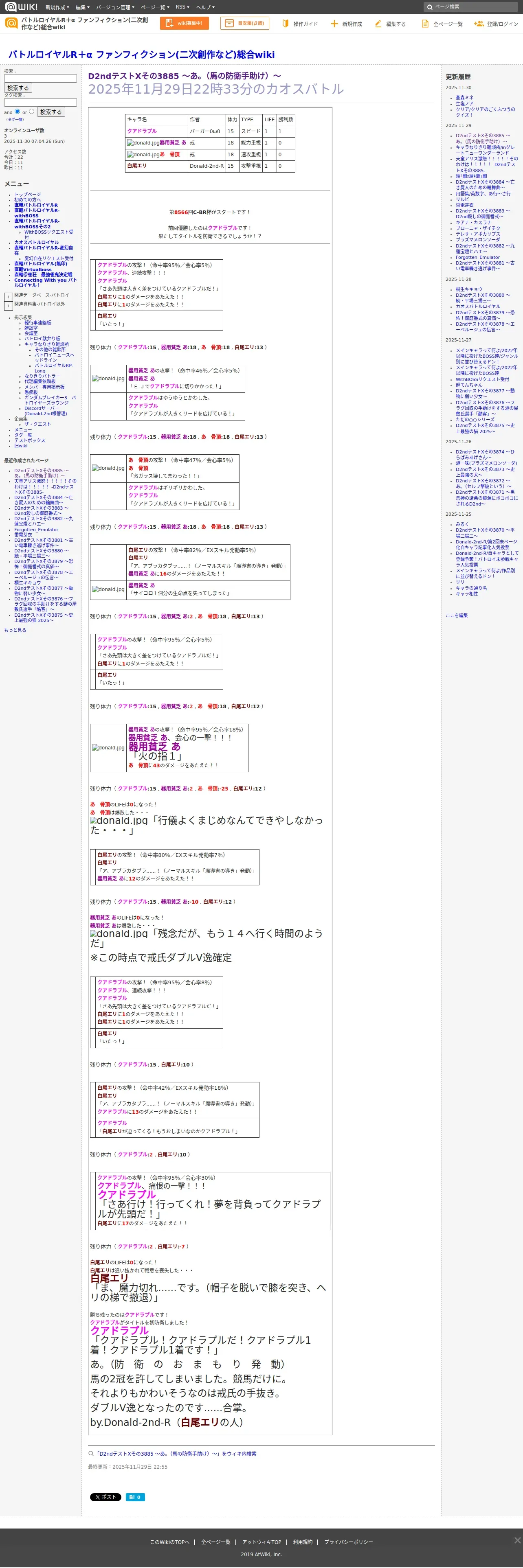Open テストボックス sidebar link
Screen dimensions: 523x1568
click(30, 441)
